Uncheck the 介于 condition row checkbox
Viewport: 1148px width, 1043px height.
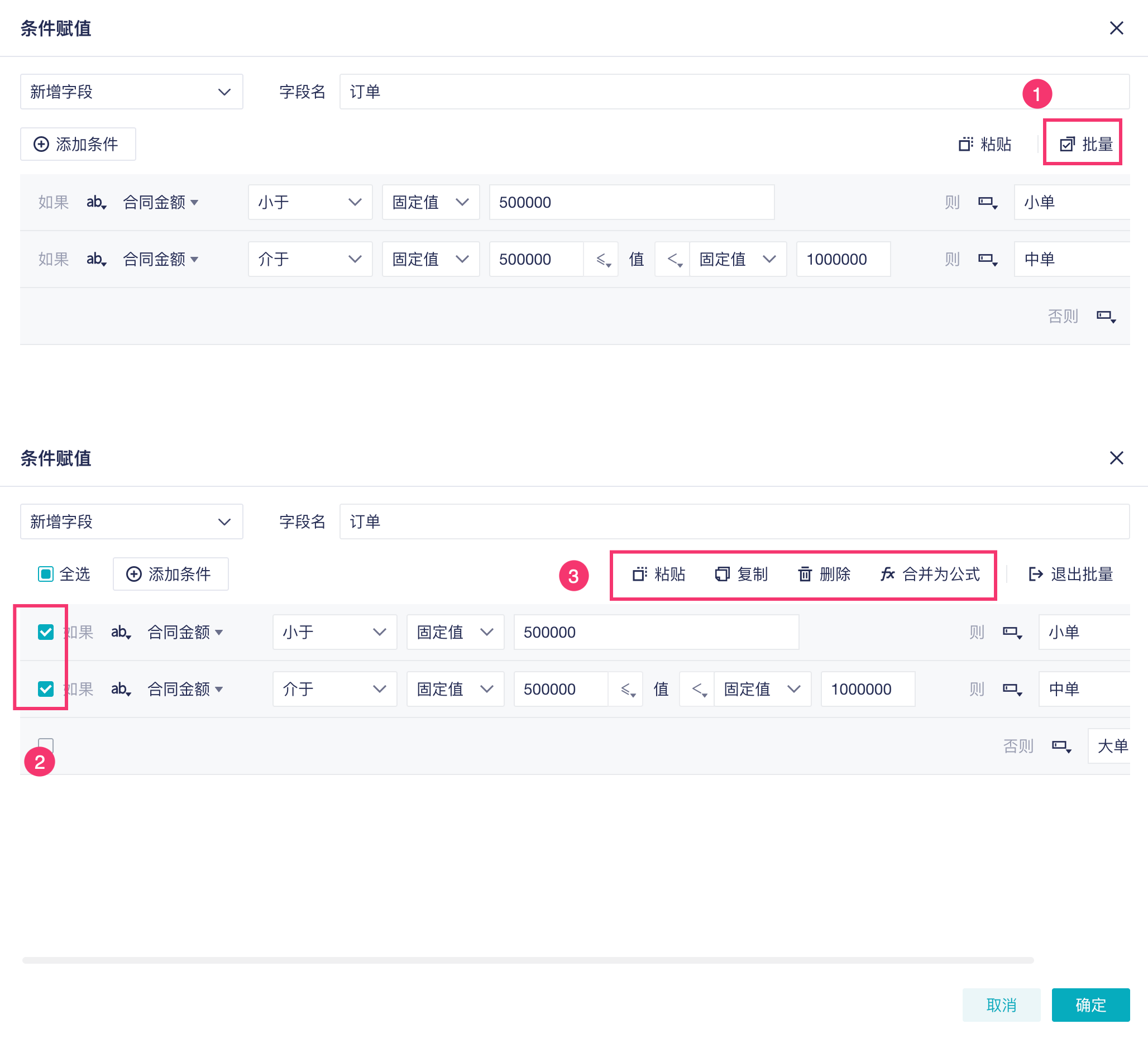coord(46,689)
